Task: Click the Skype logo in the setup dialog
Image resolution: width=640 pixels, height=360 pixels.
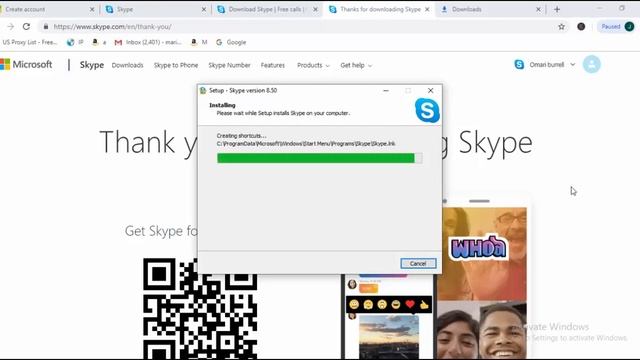Action: click(427, 110)
